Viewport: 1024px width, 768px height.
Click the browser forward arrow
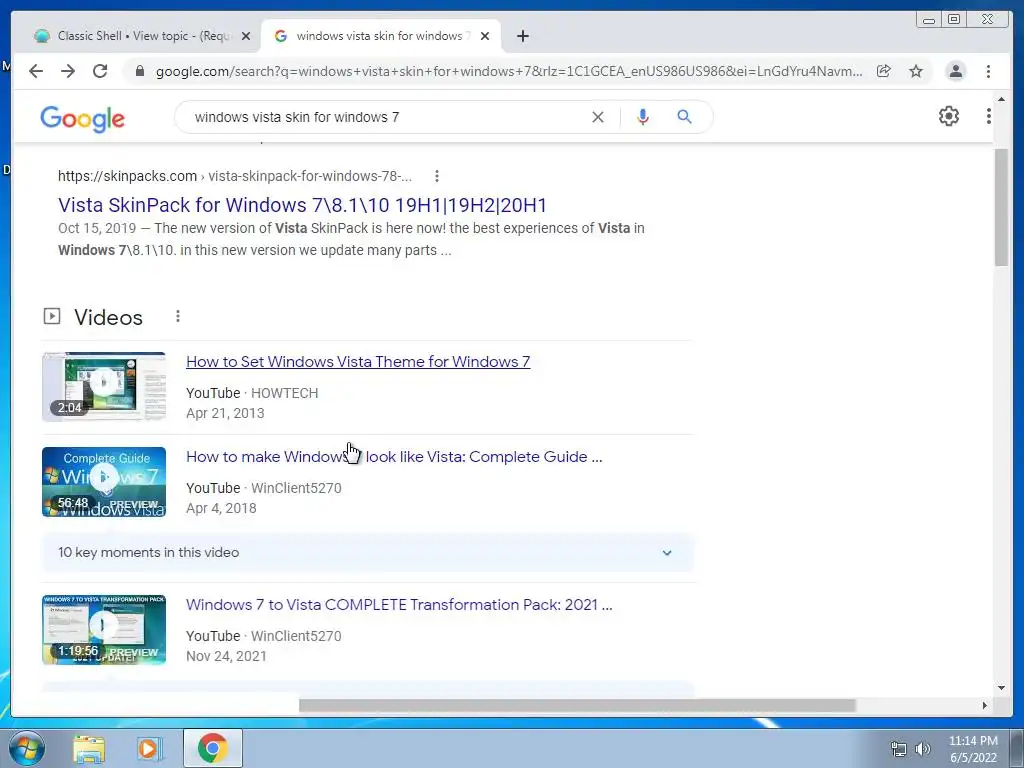(x=68, y=71)
